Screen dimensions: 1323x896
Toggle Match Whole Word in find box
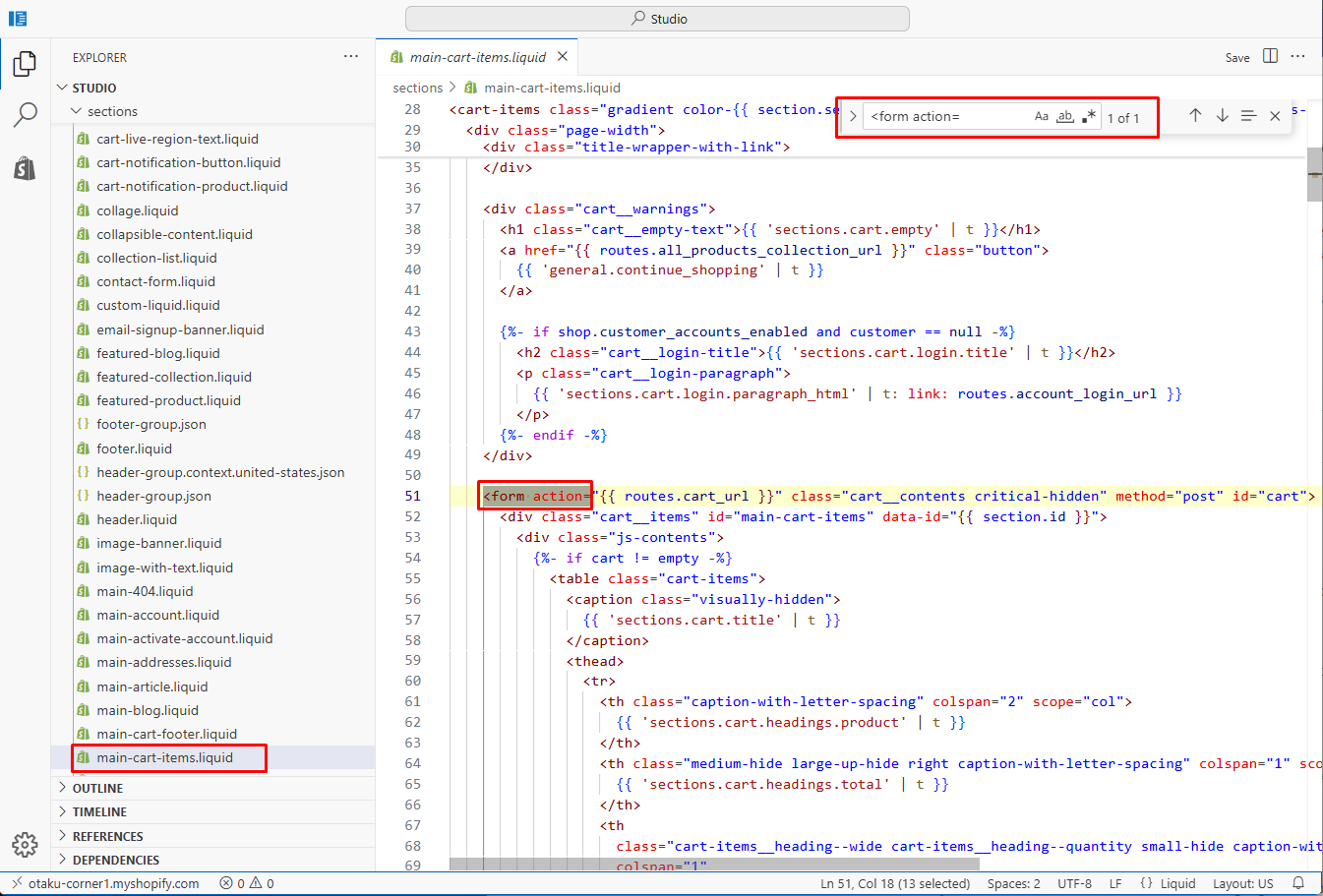[1065, 116]
